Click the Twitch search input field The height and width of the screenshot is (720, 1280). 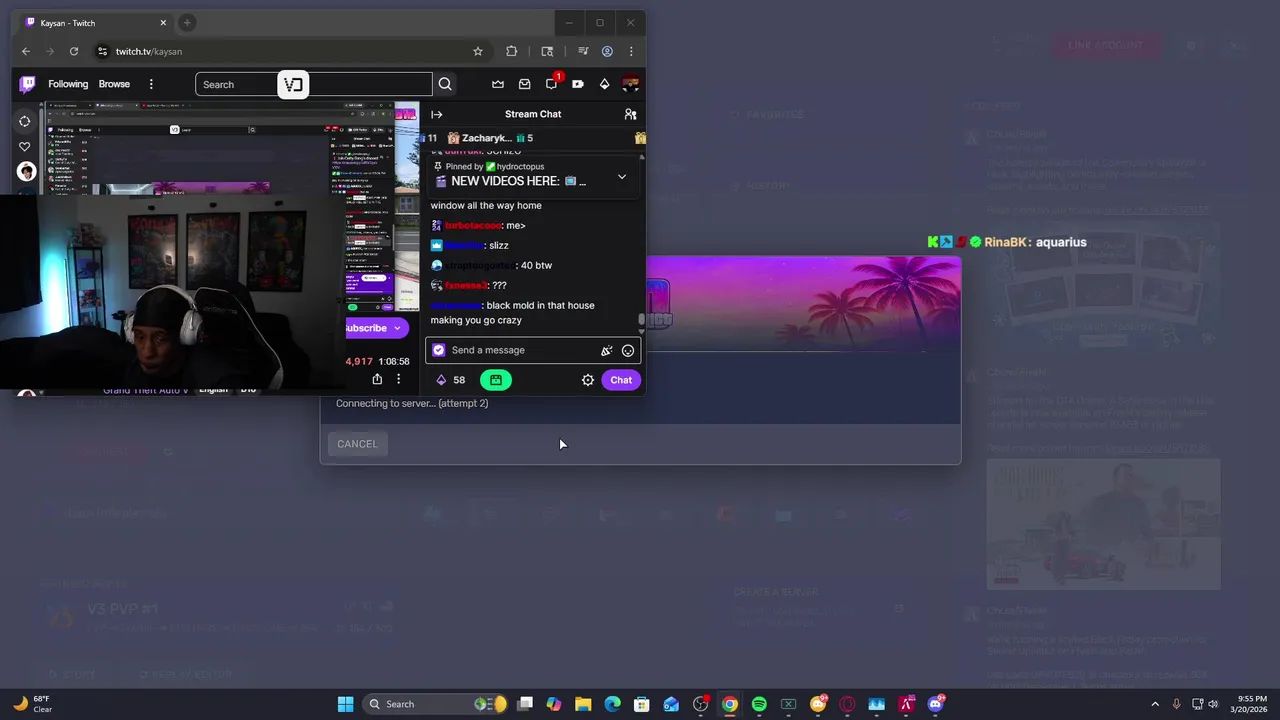pos(313,84)
